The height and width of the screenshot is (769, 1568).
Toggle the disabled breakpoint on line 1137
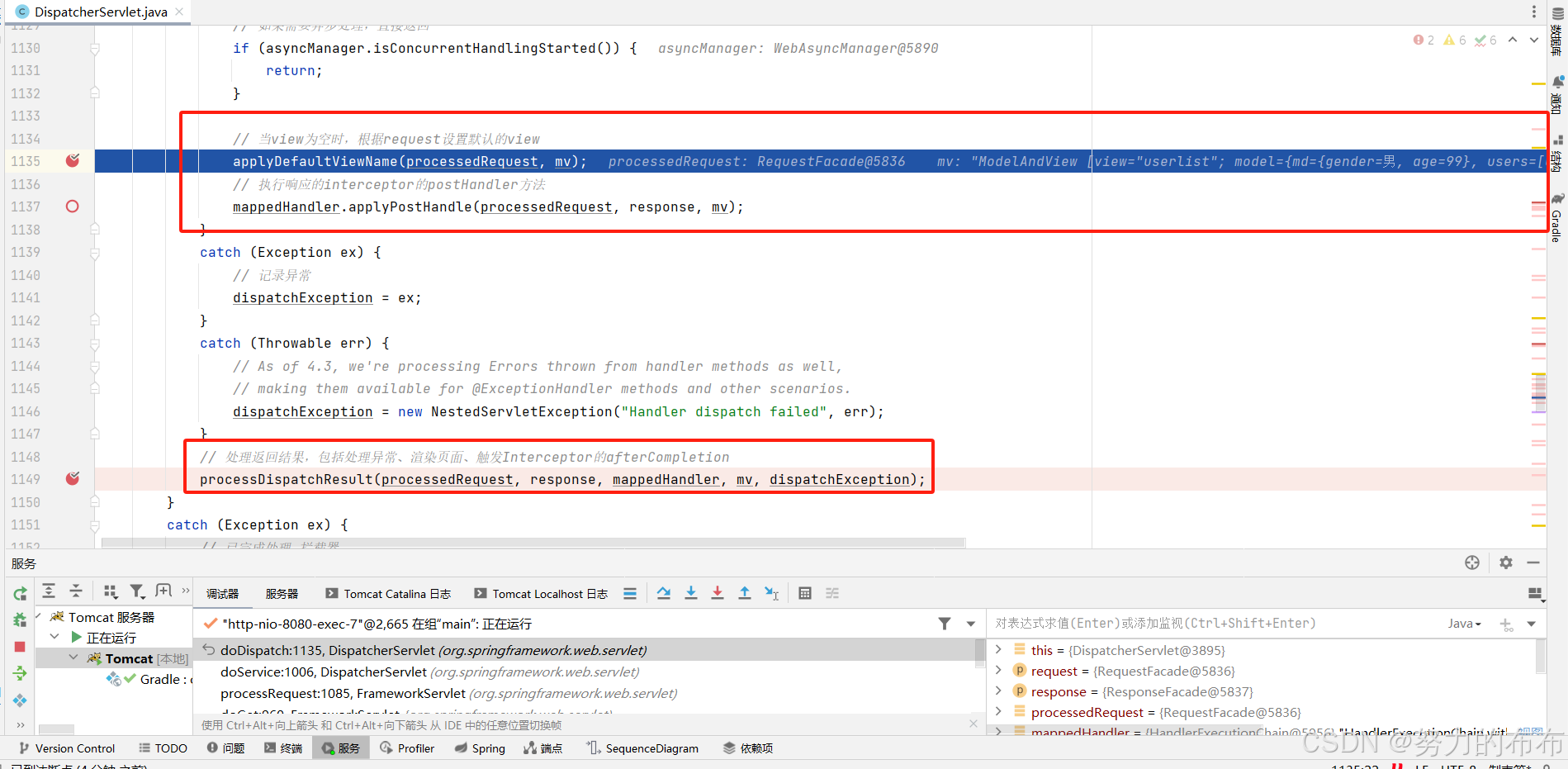[73, 206]
